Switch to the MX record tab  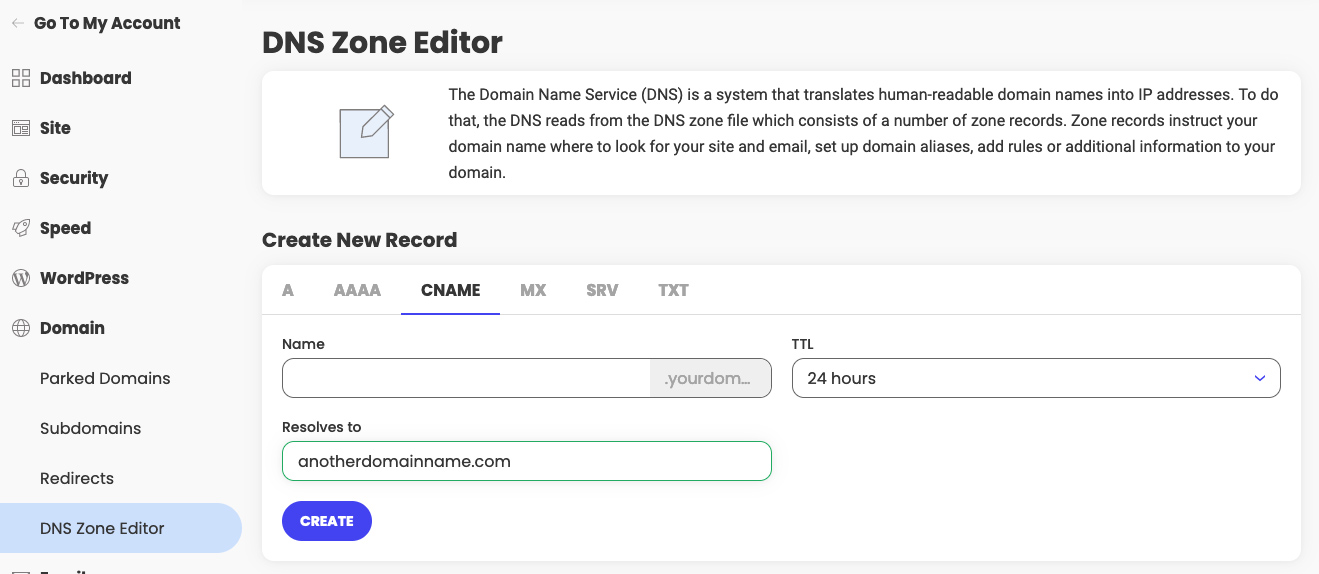point(533,290)
